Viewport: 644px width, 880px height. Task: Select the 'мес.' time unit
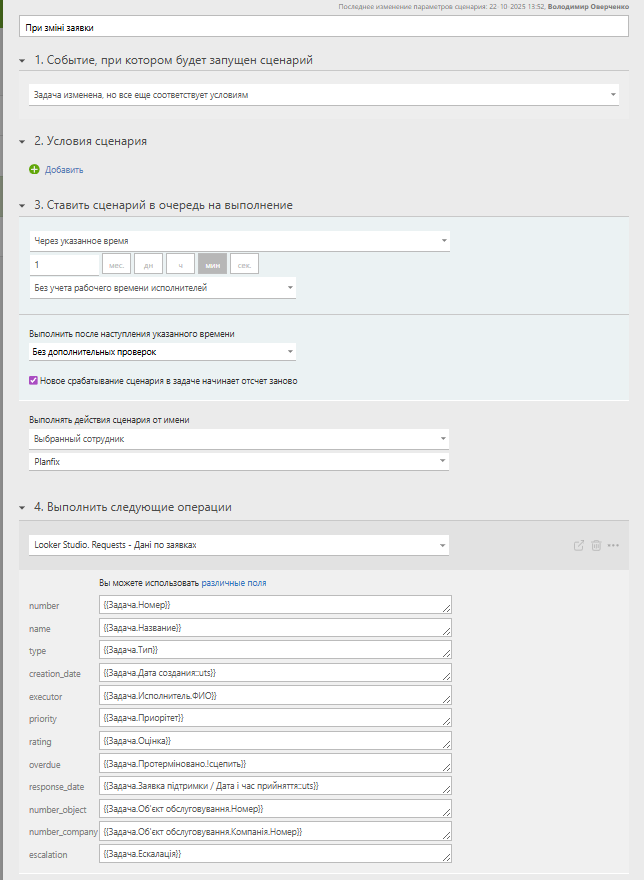pos(116,264)
